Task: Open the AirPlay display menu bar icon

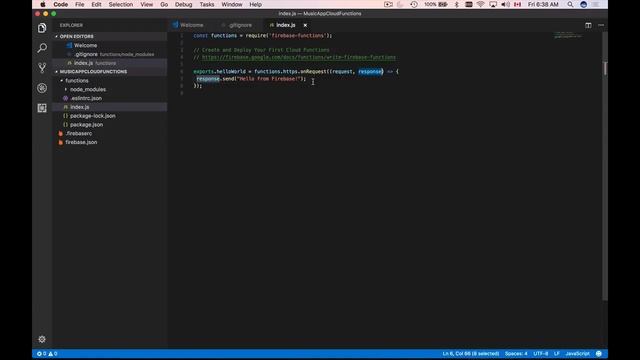Action: 493,4
